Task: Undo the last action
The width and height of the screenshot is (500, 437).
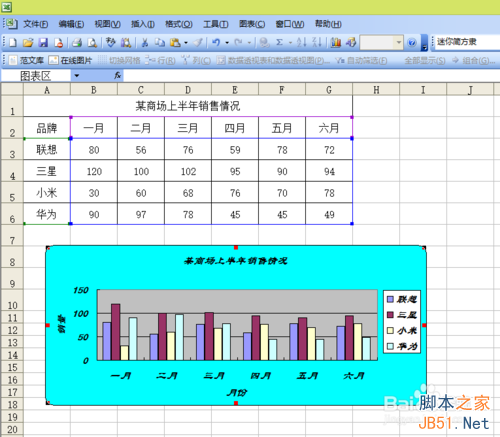Action: 216,43
